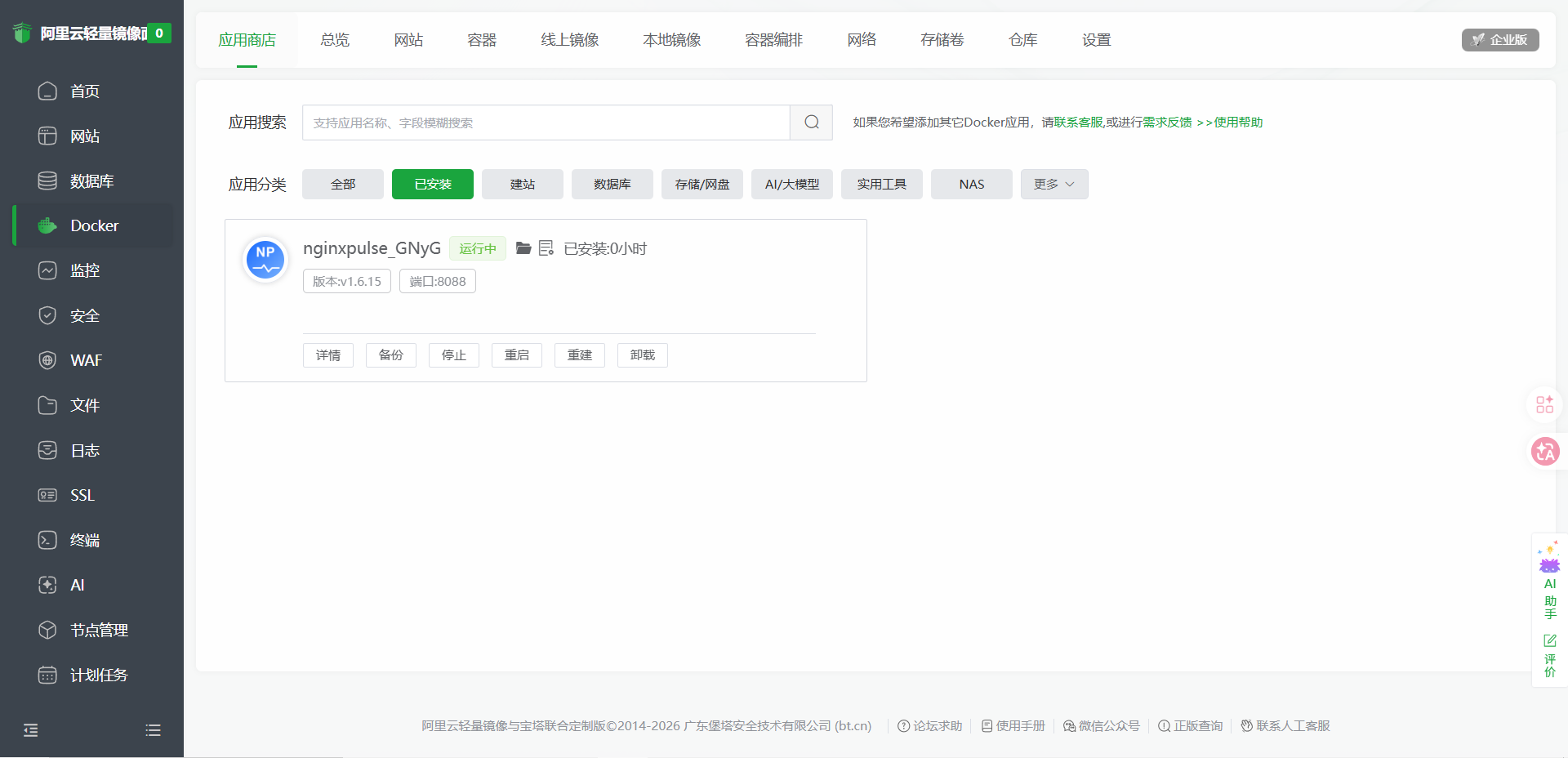Click the green notification badge 0
Viewport: 1568px width, 758px height.
[x=159, y=33]
